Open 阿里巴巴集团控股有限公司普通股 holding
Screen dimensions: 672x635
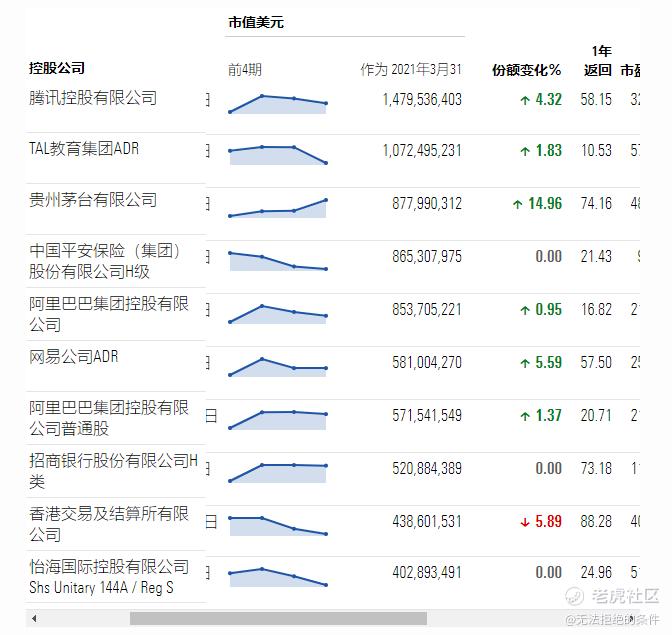coord(109,418)
